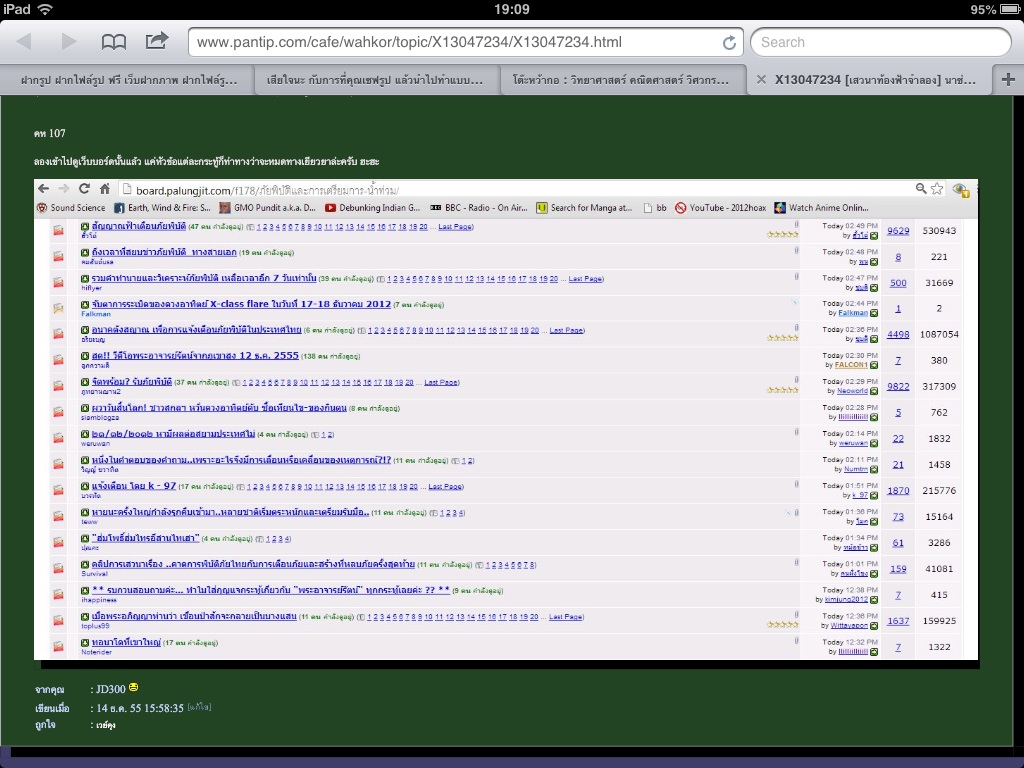Click the star bookmark icon in embedded browser
This screenshot has height=768, width=1024.
point(937,189)
